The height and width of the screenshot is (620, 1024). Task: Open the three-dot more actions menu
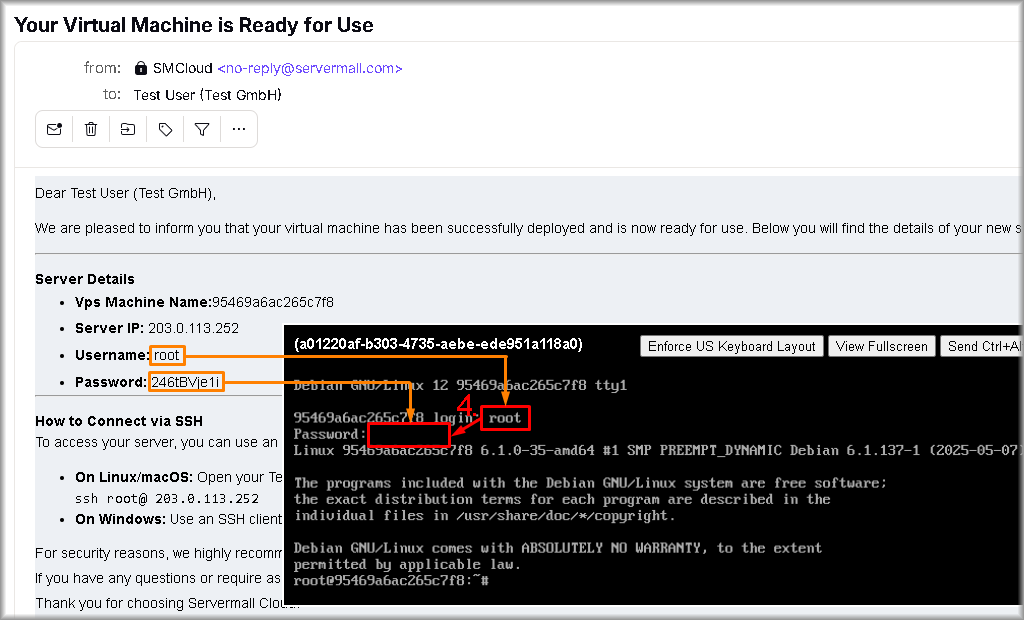pyautogui.click(x=239, y=129)
